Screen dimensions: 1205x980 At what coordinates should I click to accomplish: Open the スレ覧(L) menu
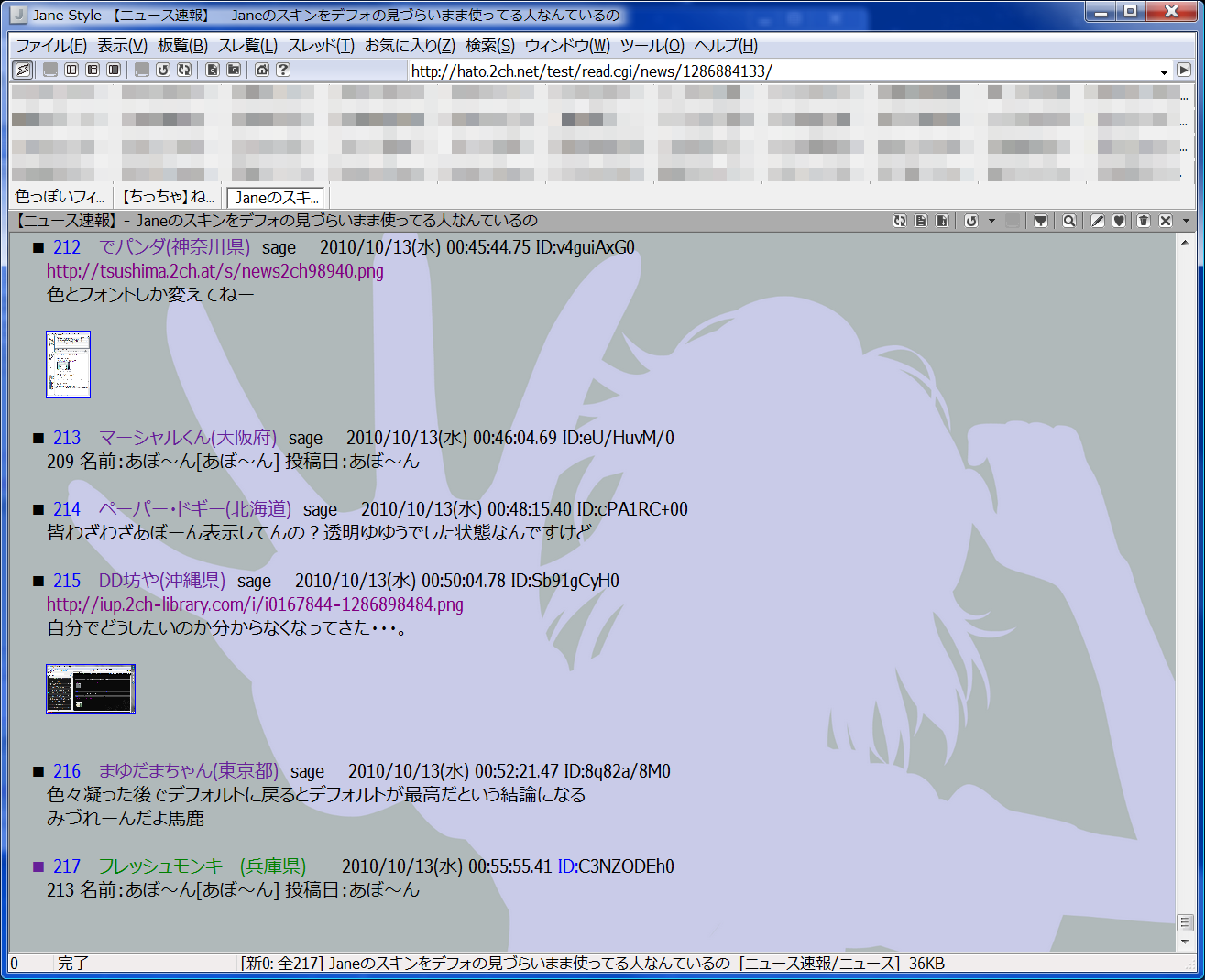coord(247,46)
